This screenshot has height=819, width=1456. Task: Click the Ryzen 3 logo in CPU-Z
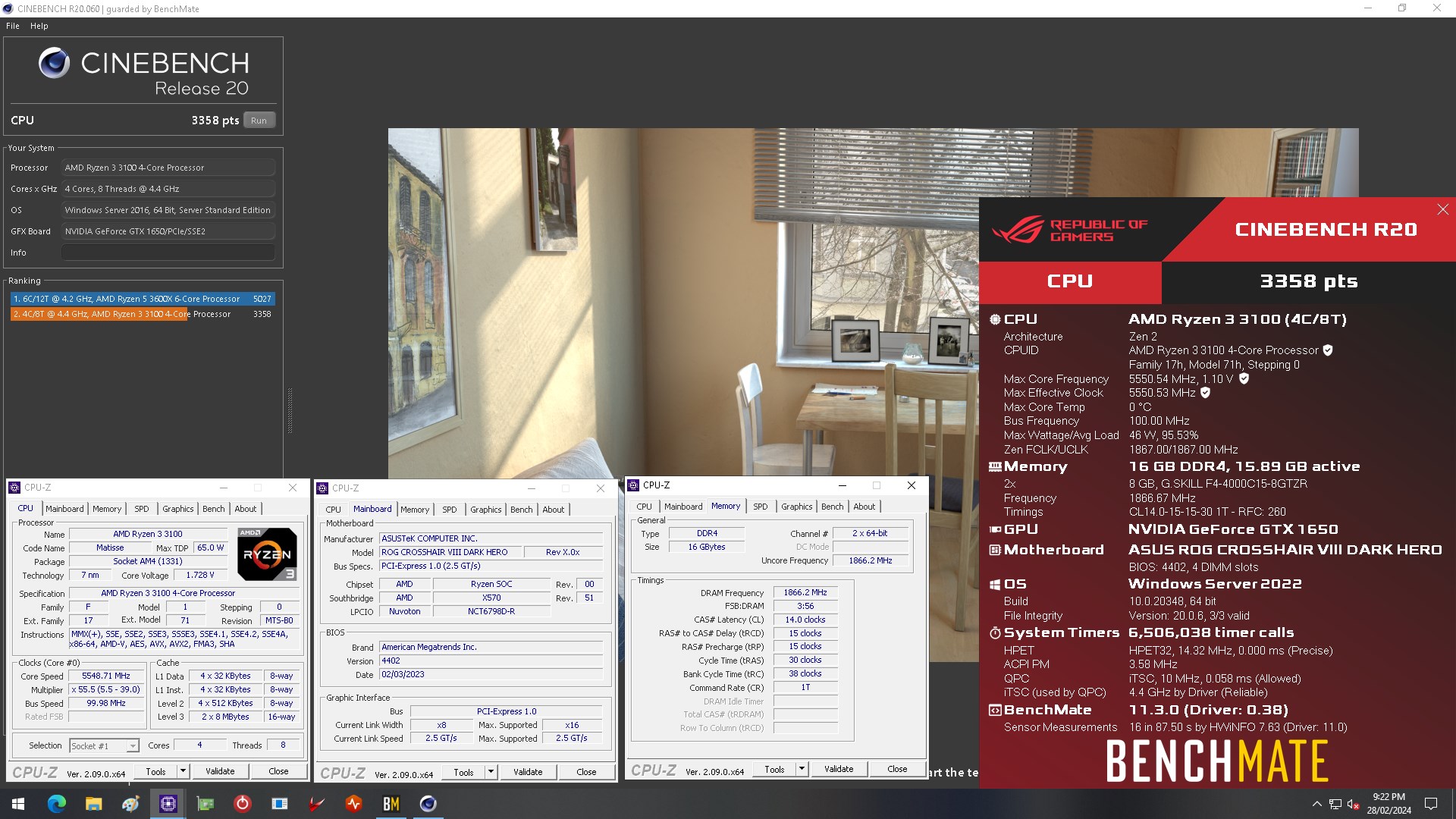point(267,554)
